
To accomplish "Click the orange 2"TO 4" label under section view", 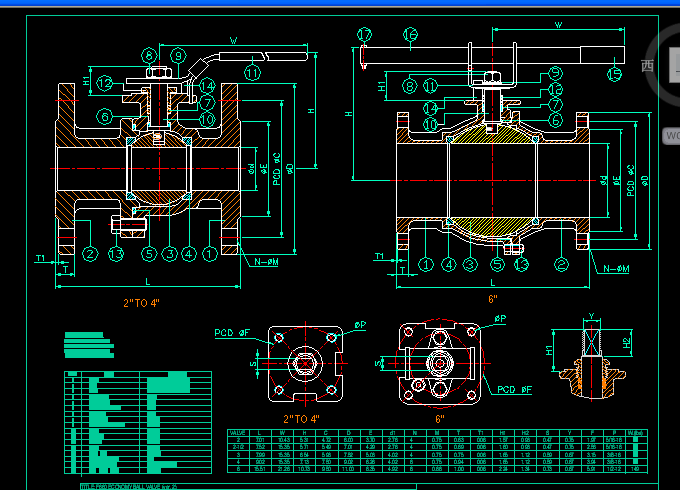I will (x=141, y=303).
